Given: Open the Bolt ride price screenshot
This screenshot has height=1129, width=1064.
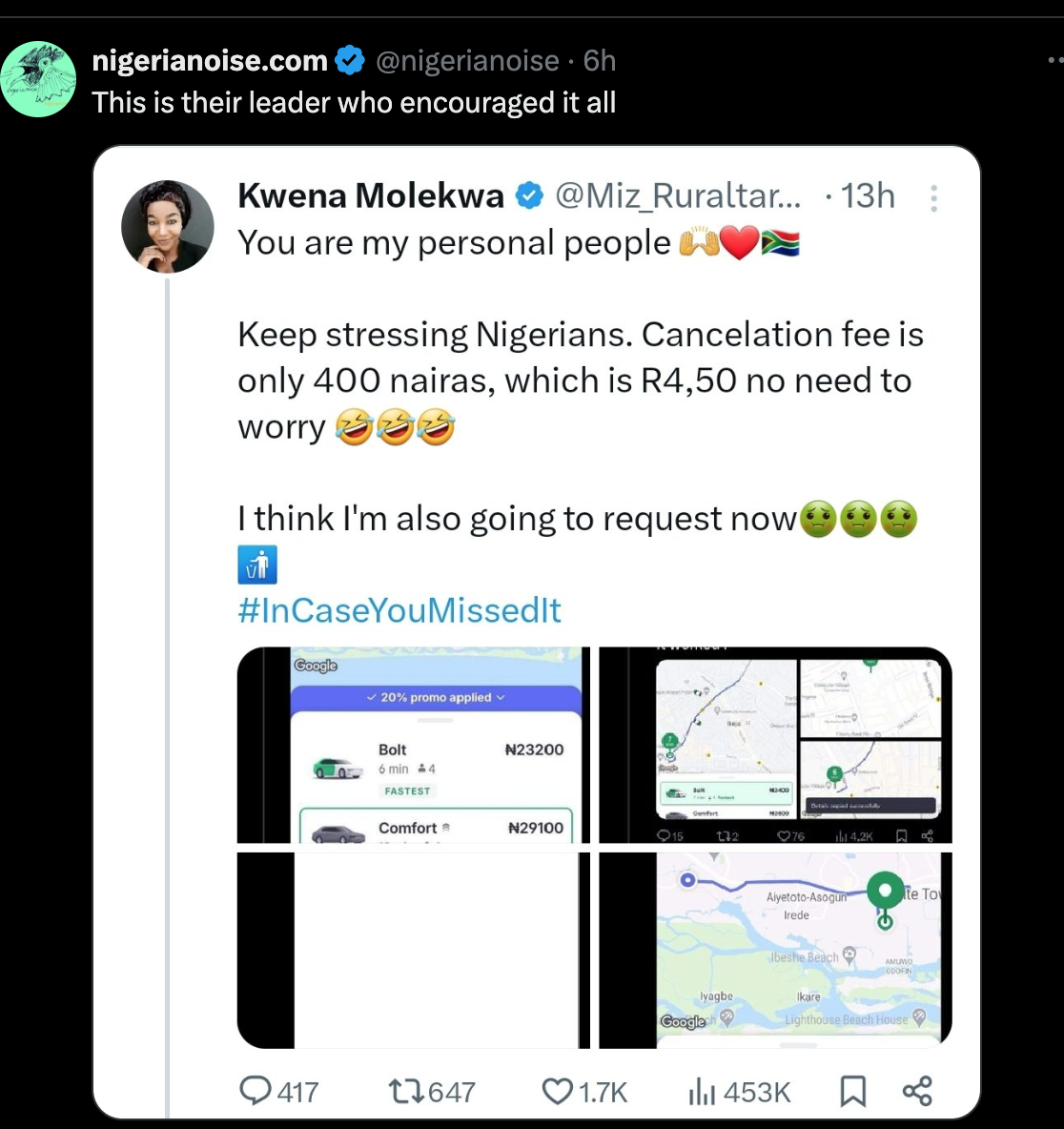Looking at the screenshot, I should point(413,745).
